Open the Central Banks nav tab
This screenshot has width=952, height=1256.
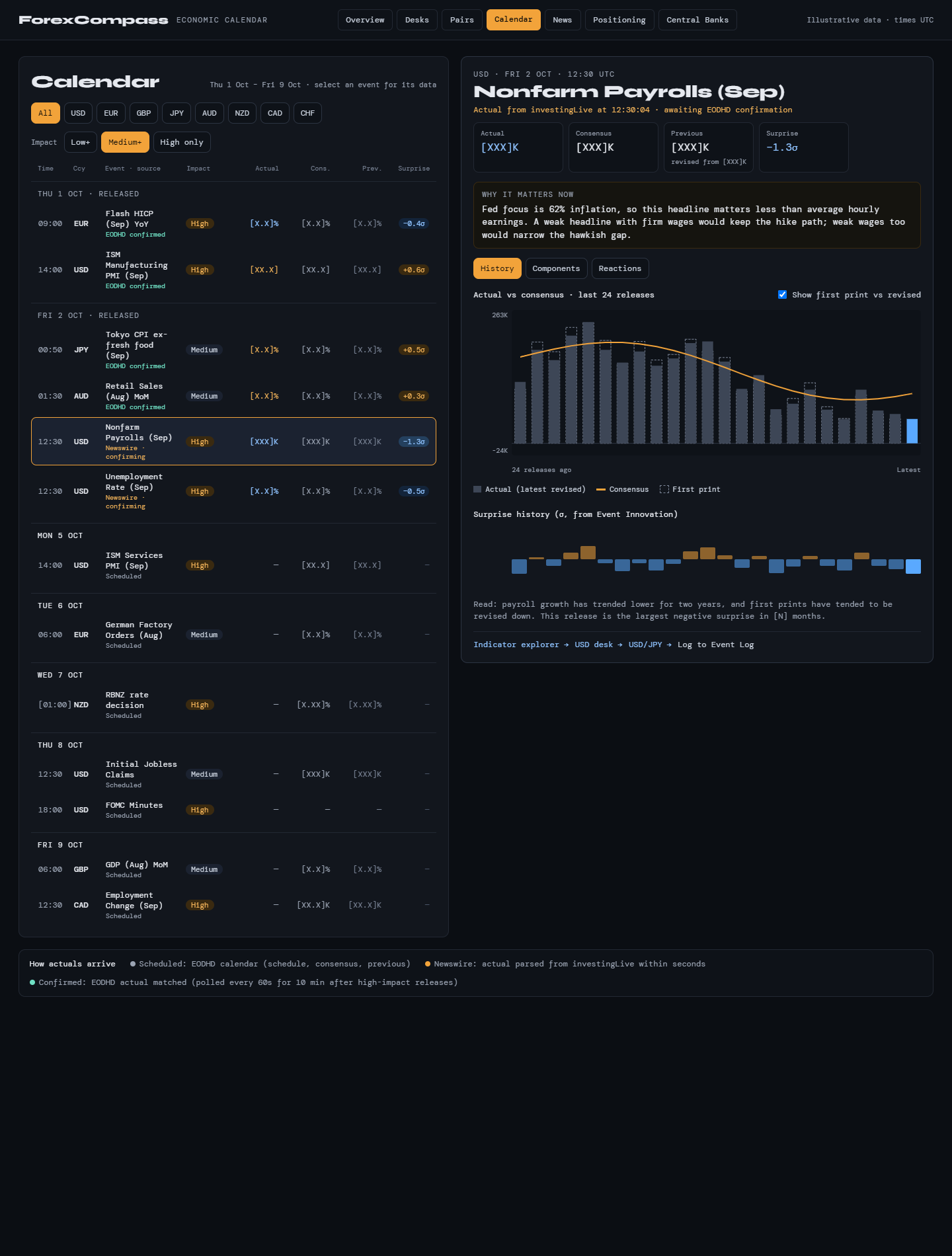(697, 20)
